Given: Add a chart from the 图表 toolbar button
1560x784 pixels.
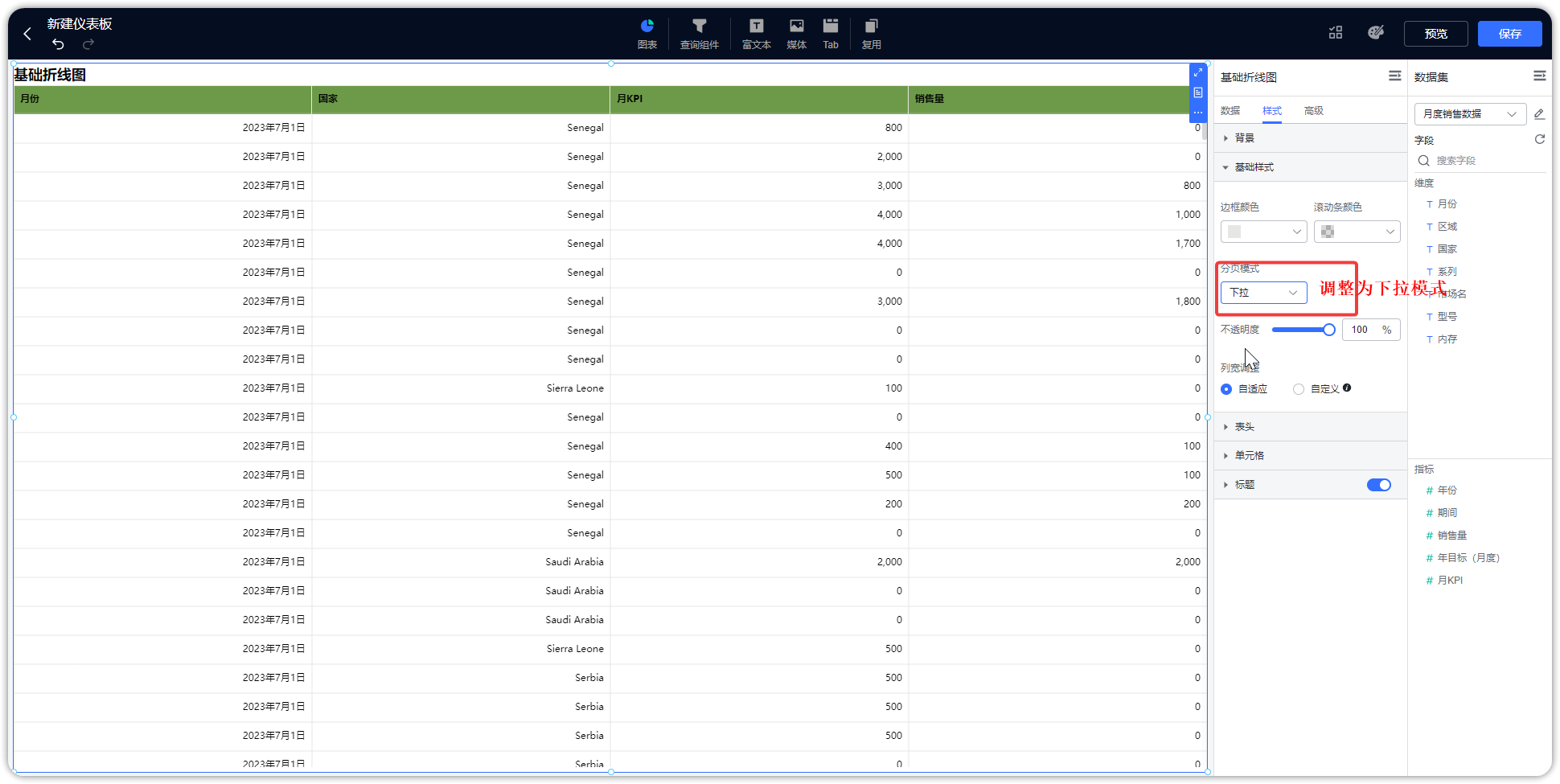Looking at the screenshot, I should point(647,34).
